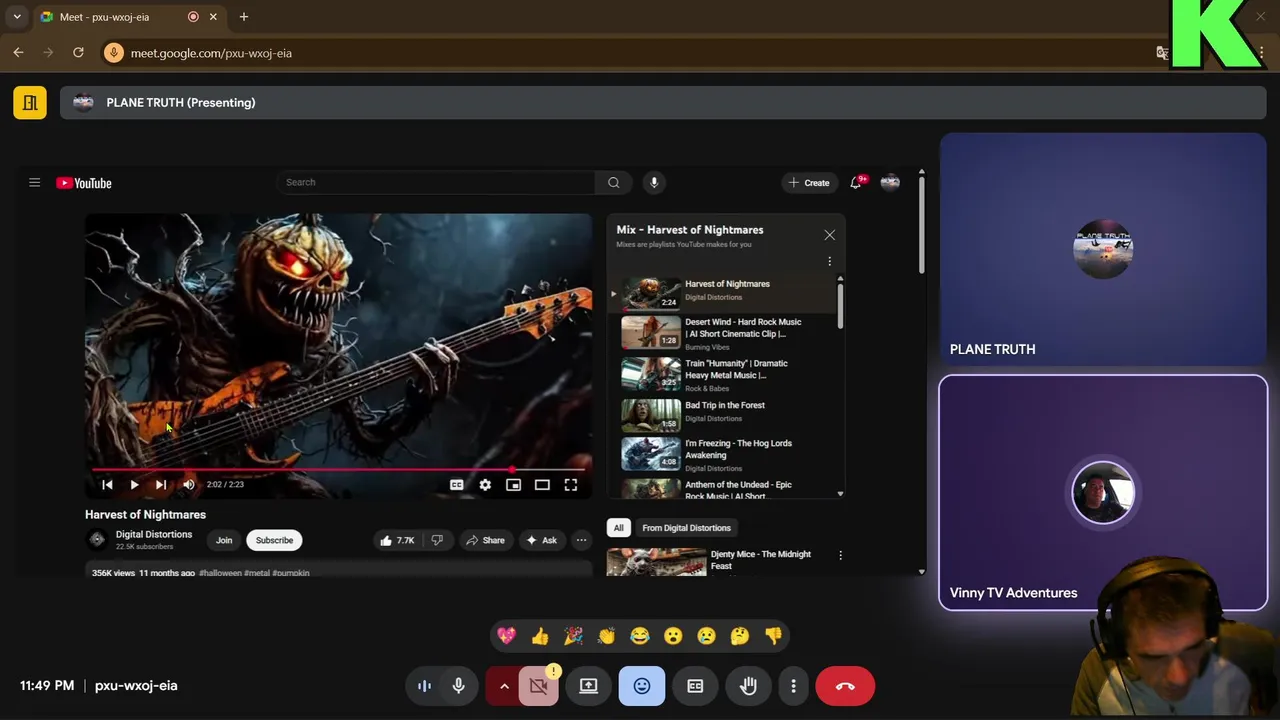Viewport: 1280px width, 720px height.
Task: Send the sparkling heart reaction
Action: pos(507,636)
